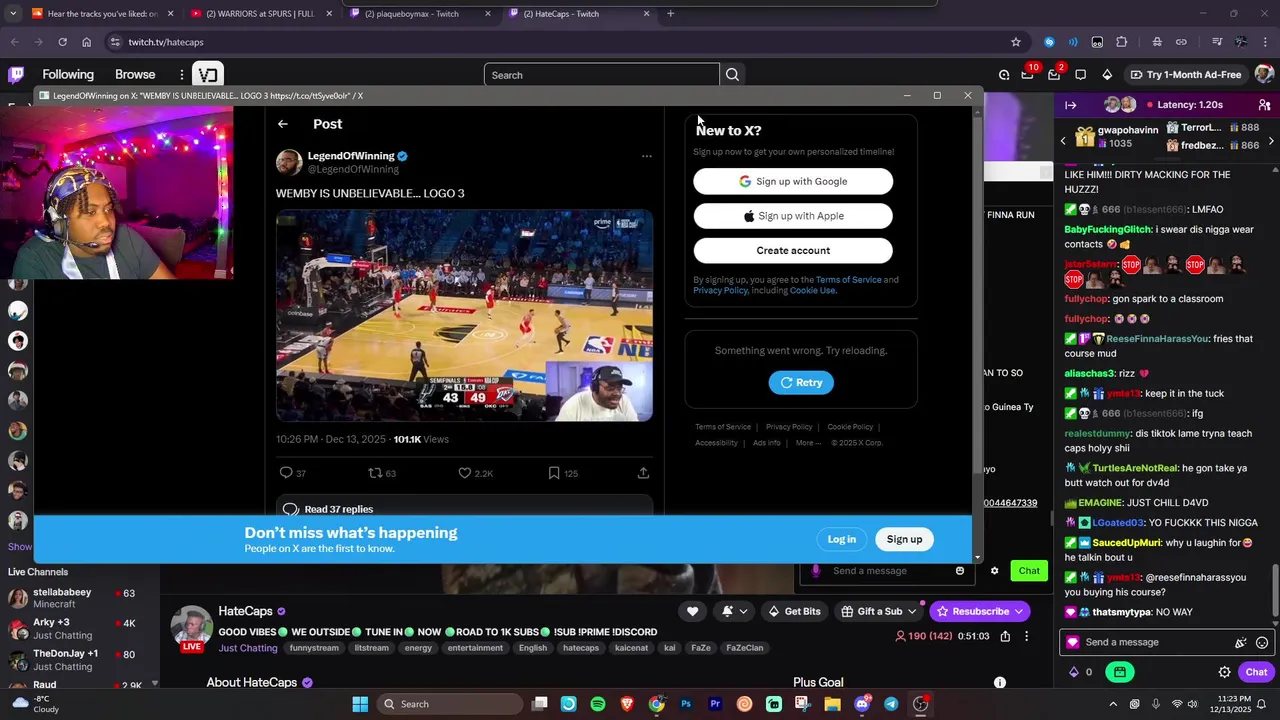The width and height of the screenshot is (1280, 720).
Task: Open Spotify from the taskbar
Action: pos(598,704)
